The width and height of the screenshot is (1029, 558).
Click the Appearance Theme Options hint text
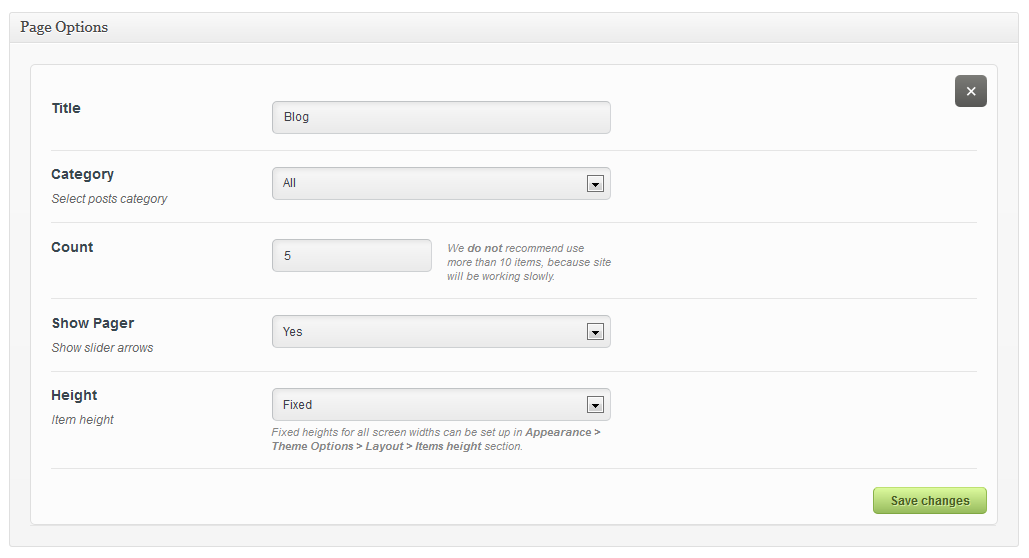(436, 439)
